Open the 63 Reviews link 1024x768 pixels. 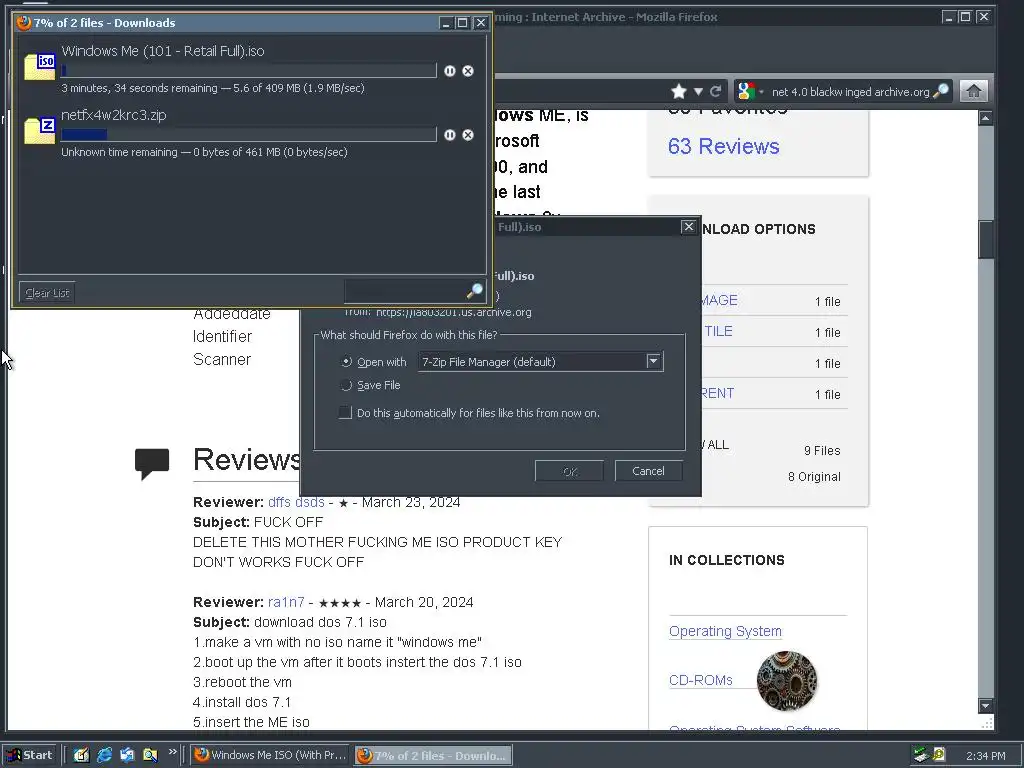[724, 146]
